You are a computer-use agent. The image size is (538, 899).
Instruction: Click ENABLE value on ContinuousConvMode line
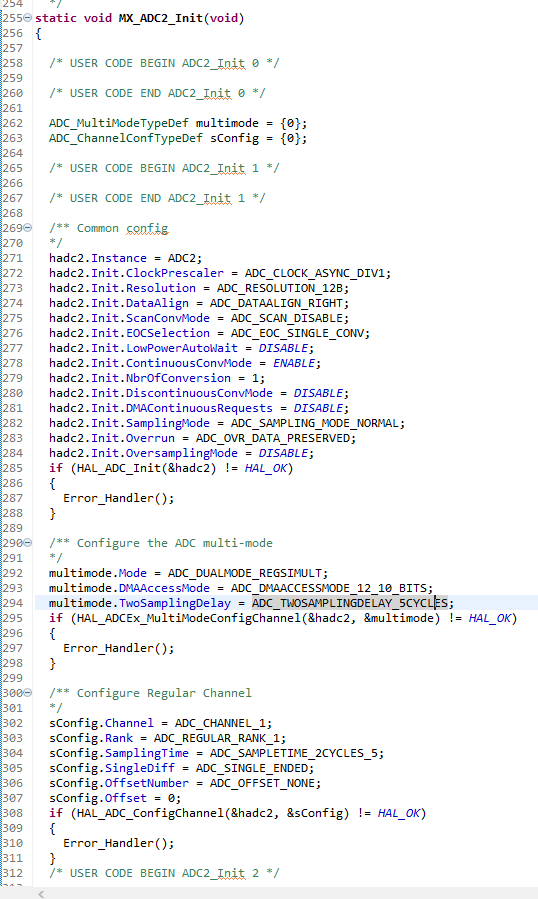coord(294,363)
